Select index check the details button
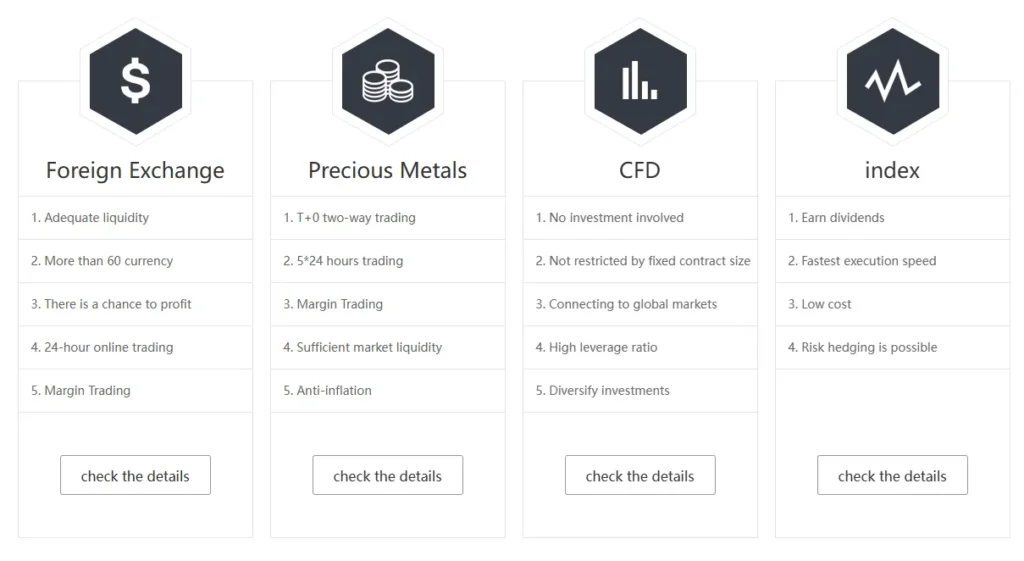This screenshot has width=1024, height=561. (892, 476)
